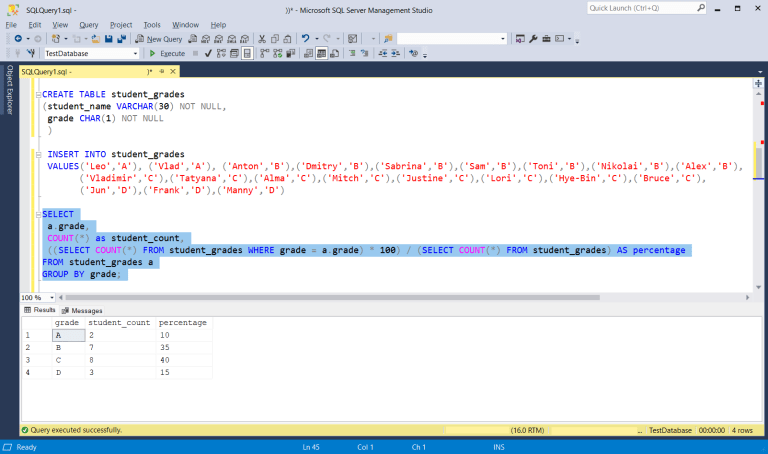Open the Query menu

point(89,25)
